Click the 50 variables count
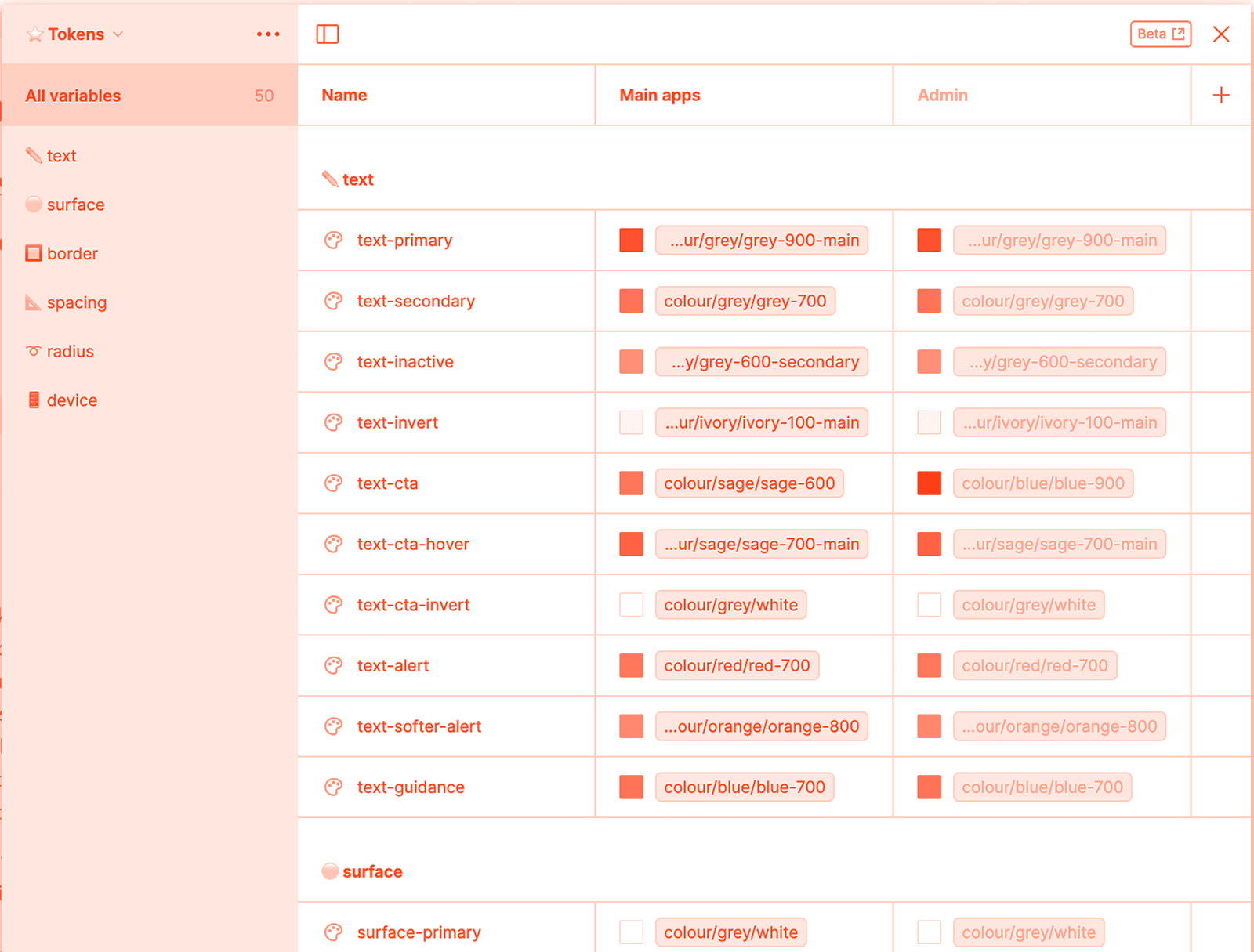The height and width of the screenshot is (952, 1254). tap(264, 96)
